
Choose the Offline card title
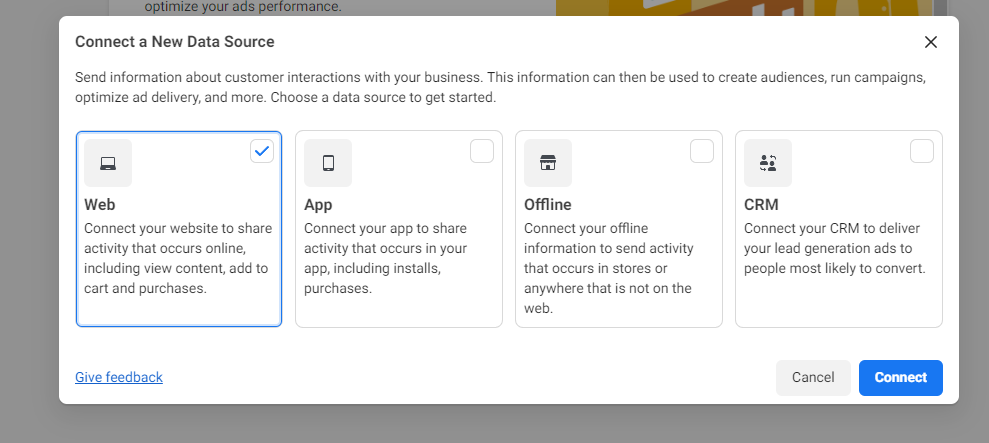[548, 205]
